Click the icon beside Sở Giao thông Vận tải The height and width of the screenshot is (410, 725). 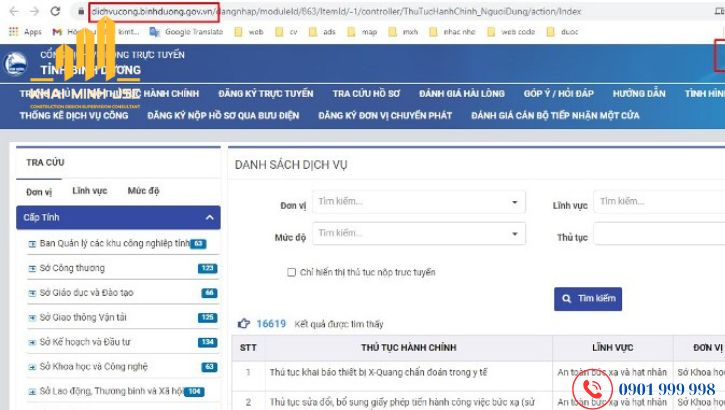pyautogui.click(x=32, y=318)
